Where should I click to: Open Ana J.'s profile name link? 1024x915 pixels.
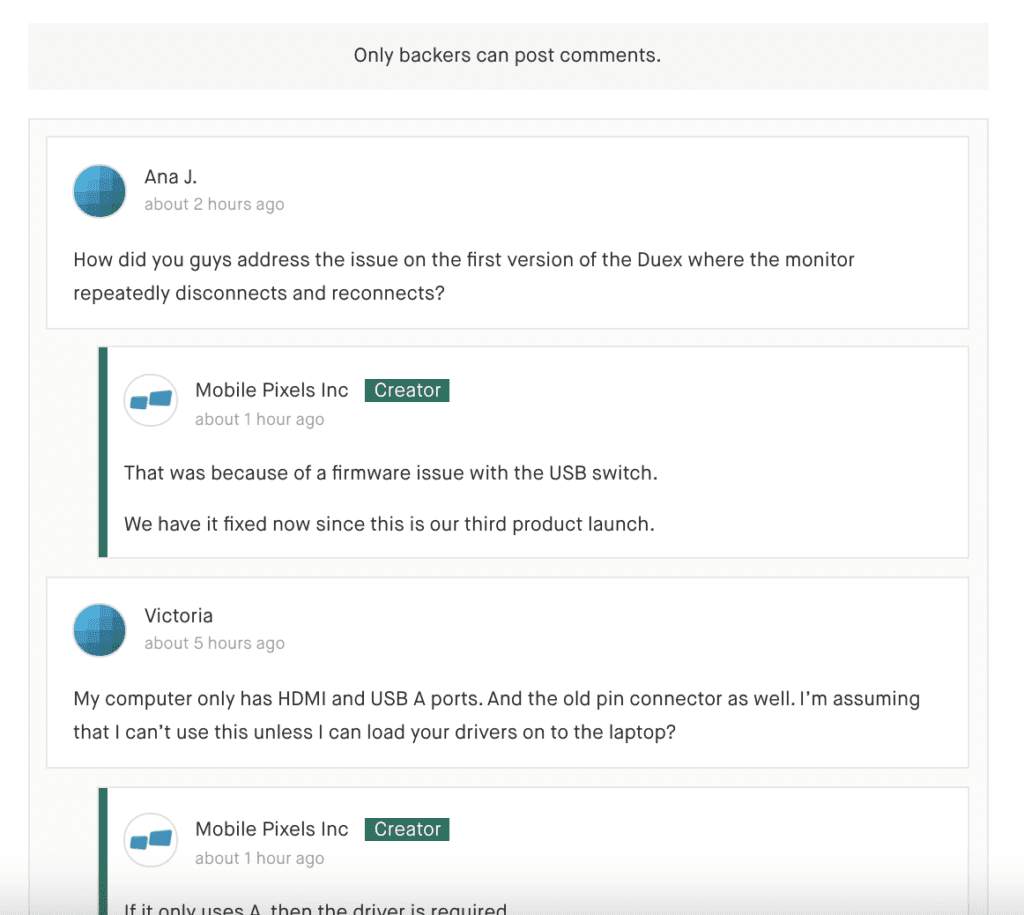click(x=170, y=176)
